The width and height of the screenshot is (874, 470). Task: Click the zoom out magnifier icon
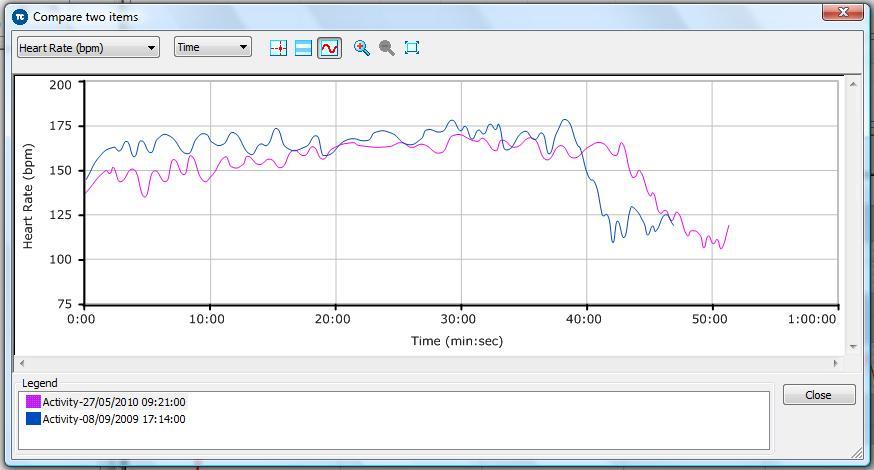tap(387, 48)
